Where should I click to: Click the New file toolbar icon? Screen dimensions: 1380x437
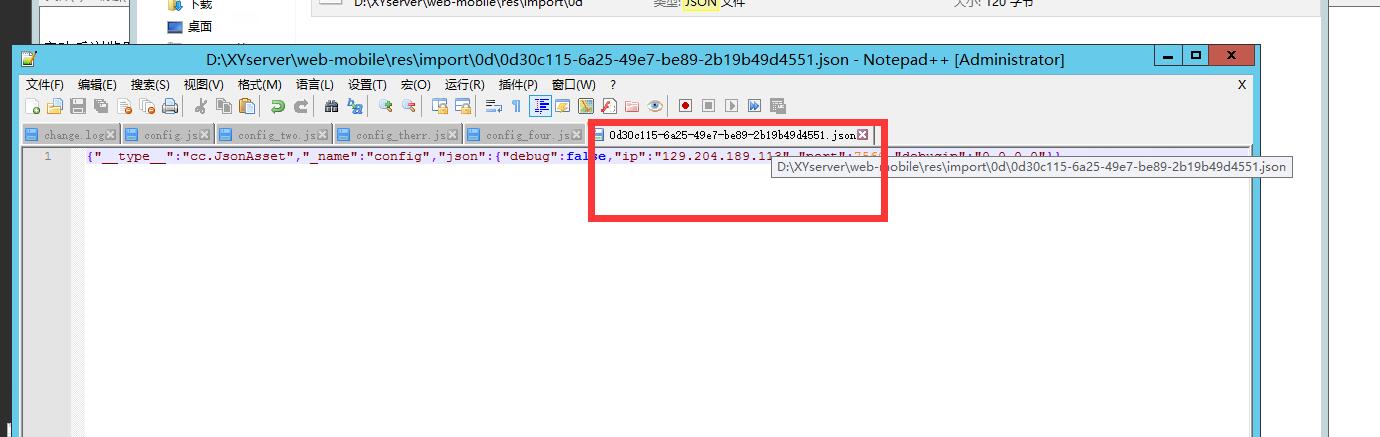point(33,106)
